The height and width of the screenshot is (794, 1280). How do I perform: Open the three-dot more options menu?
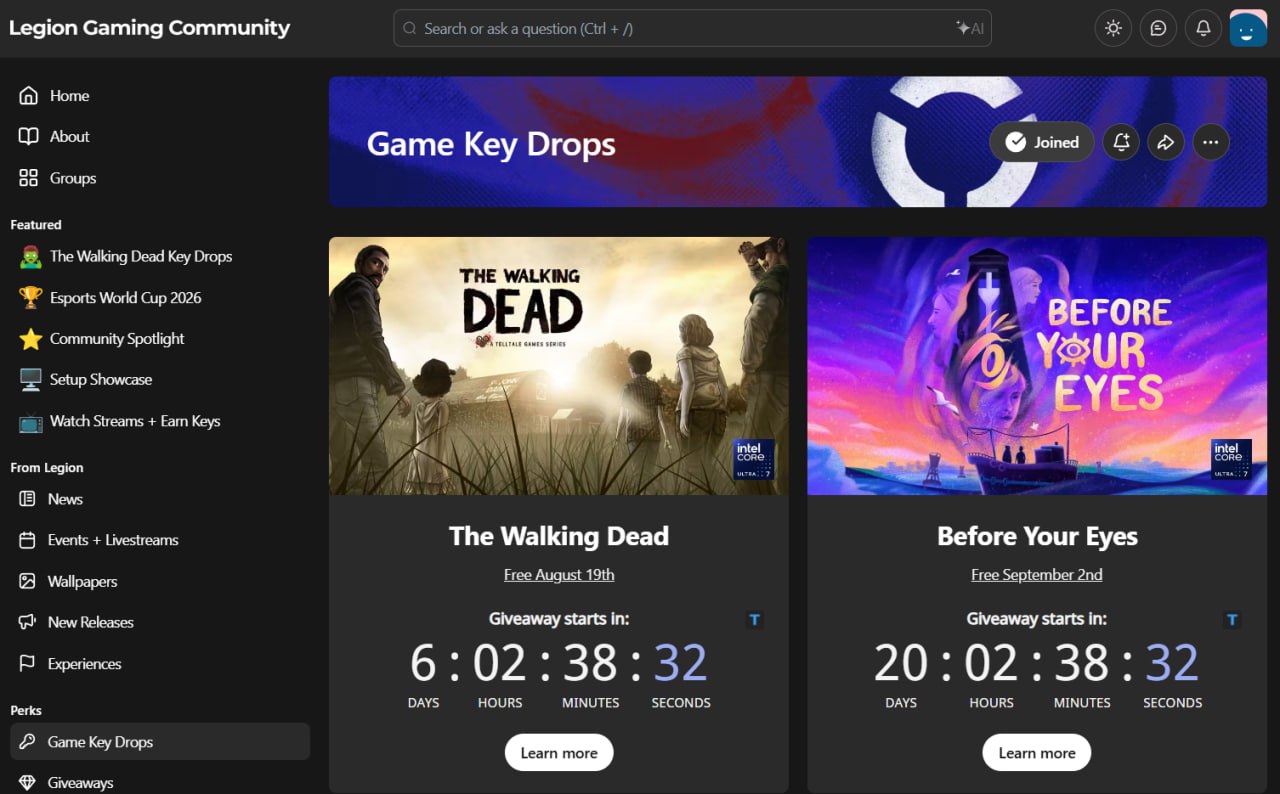coord(1210,142)
